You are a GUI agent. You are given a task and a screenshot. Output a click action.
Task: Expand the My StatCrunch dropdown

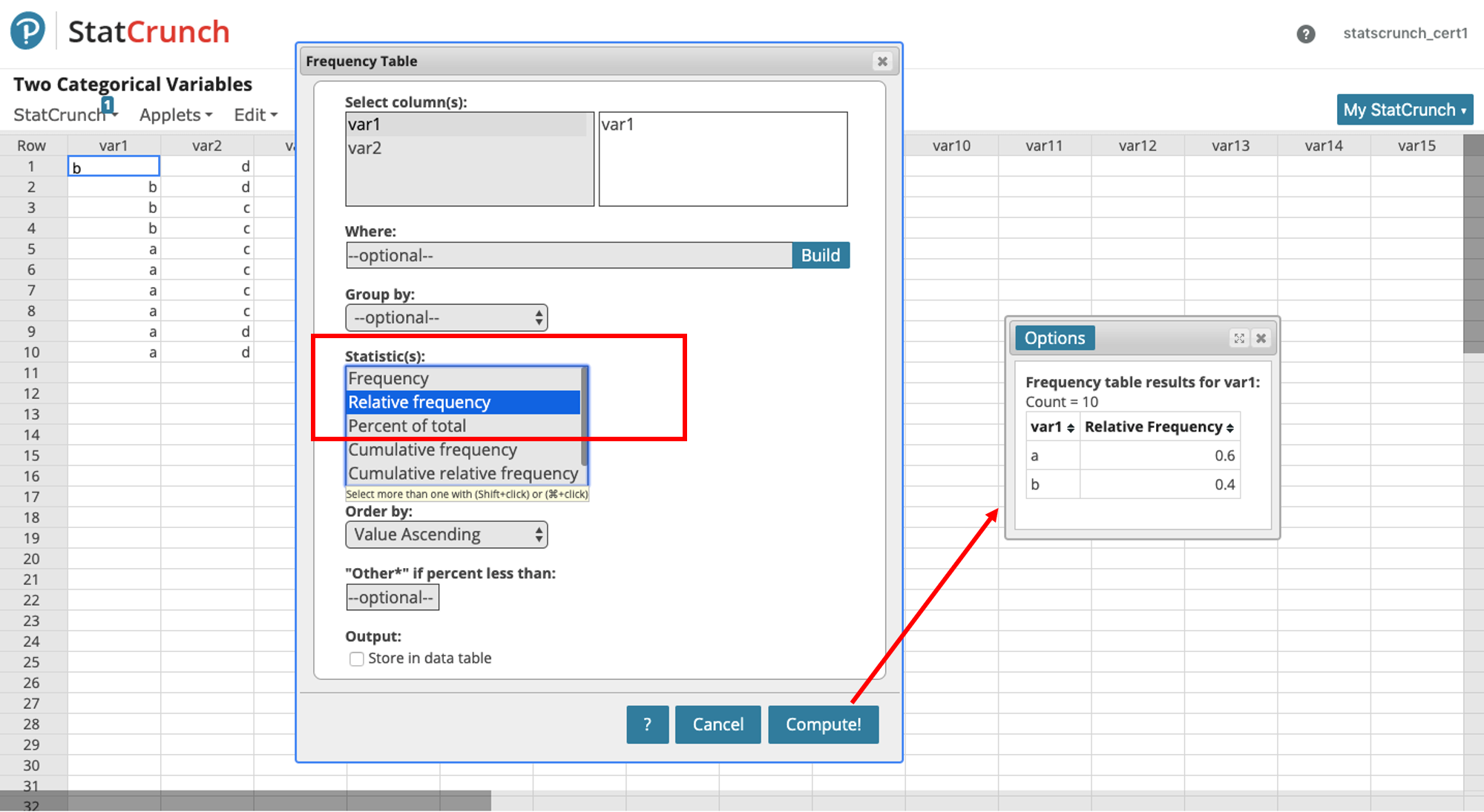click(1404, 110)
